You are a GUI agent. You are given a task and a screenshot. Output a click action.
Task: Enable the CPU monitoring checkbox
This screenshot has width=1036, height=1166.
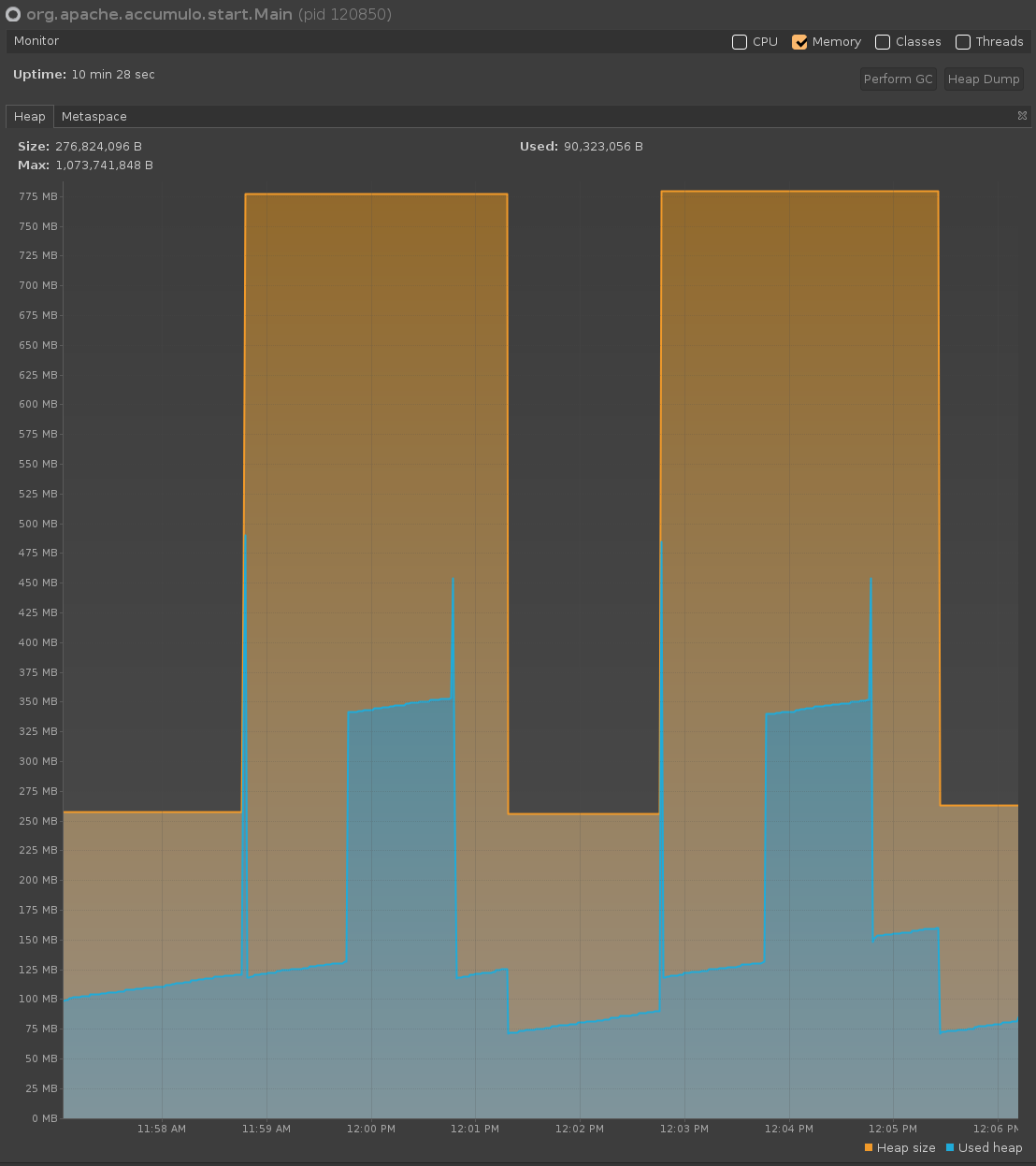(740, 42)
